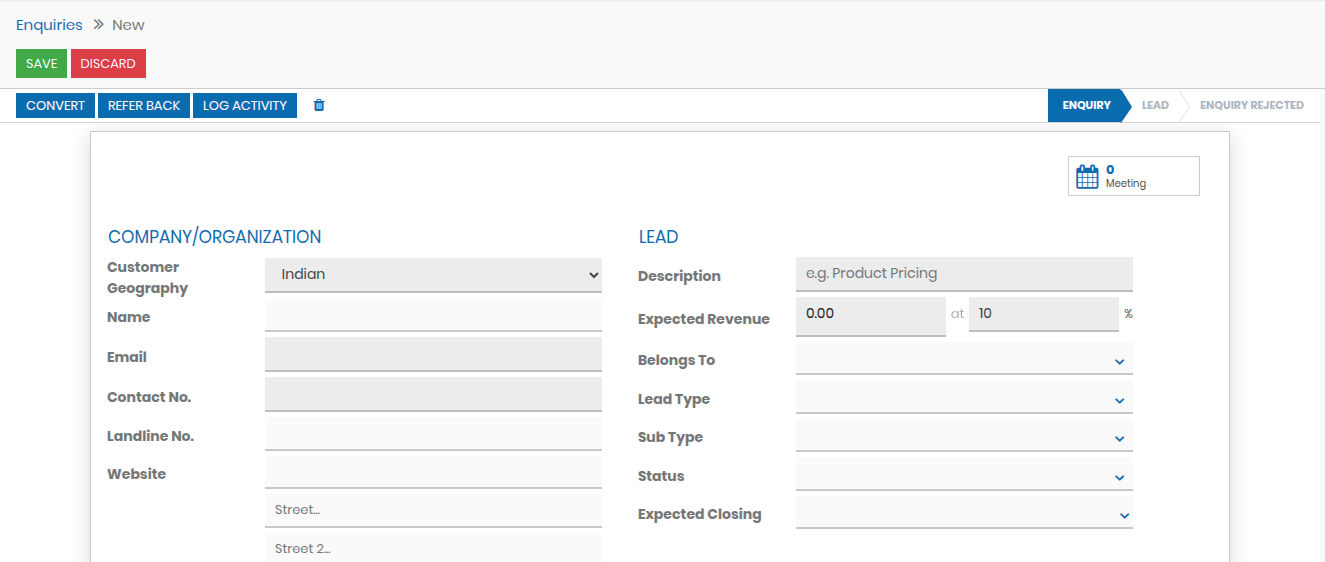
Task: Open the Customer Geography dropdown
Action: [433, 275]
